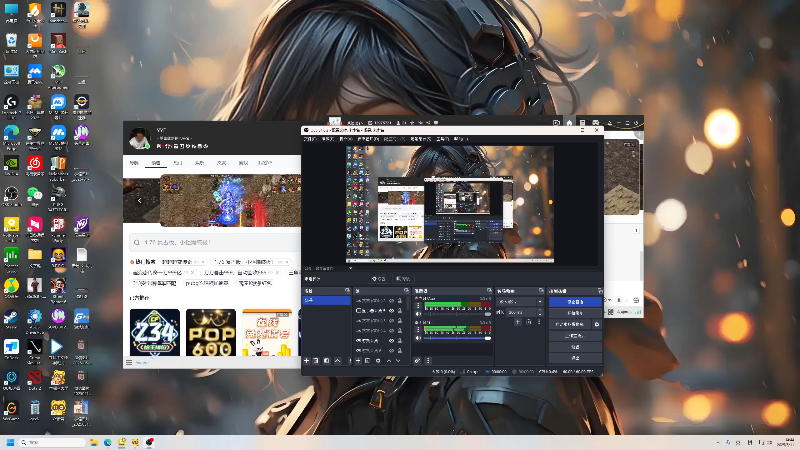Adjust the second mixer channel blue volume slider

click(x=457, y=338)
